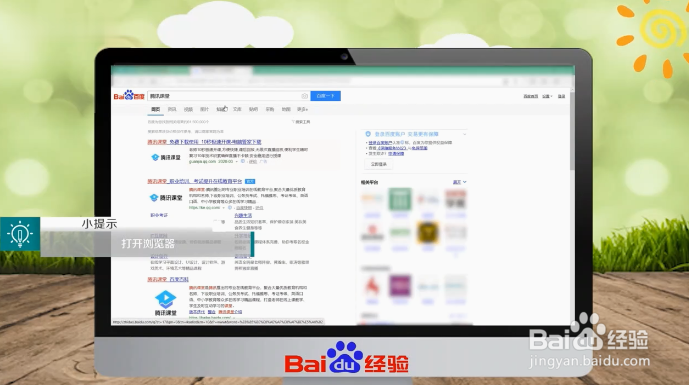The height and width of the screenshot is (385, 689).
Task: Open the 搜索工具 filter option
Action: (301, 122)
